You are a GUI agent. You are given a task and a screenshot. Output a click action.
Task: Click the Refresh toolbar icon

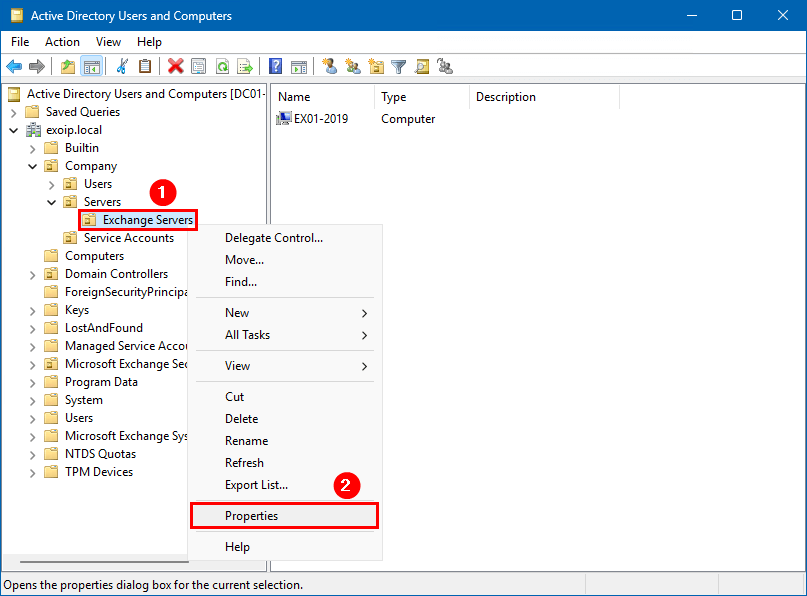click(222, 67)
